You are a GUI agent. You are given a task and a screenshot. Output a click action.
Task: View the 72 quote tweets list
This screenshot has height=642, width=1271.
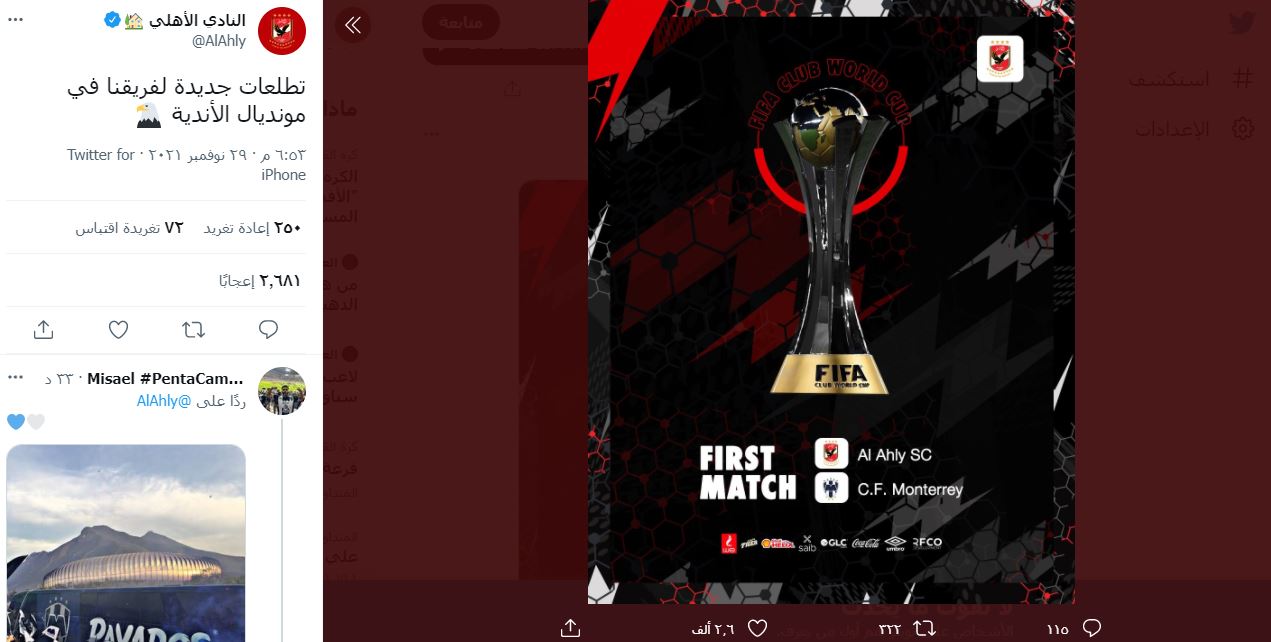[130, 227]
